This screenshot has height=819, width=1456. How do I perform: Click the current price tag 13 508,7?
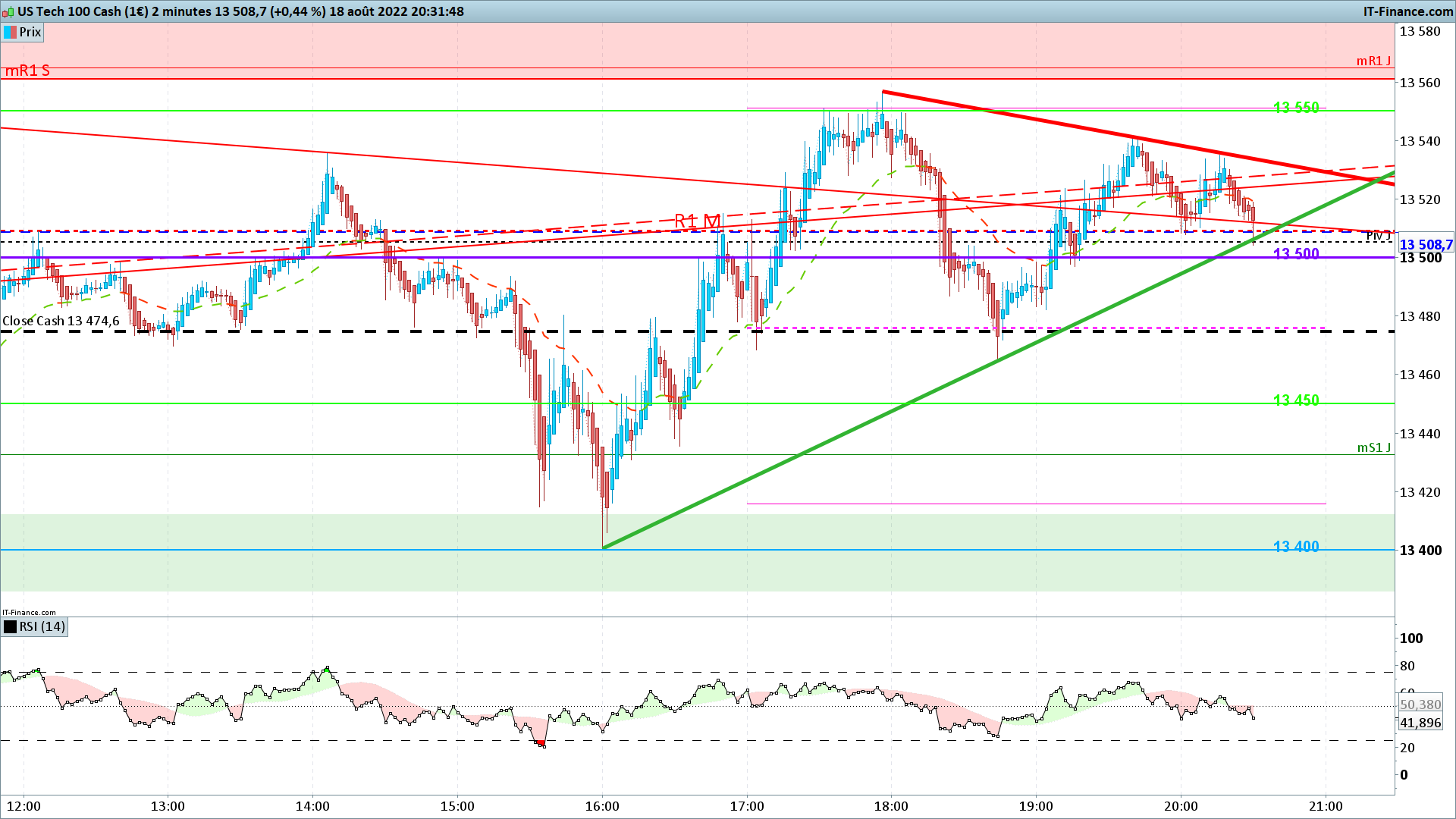tap(1425, 244)
